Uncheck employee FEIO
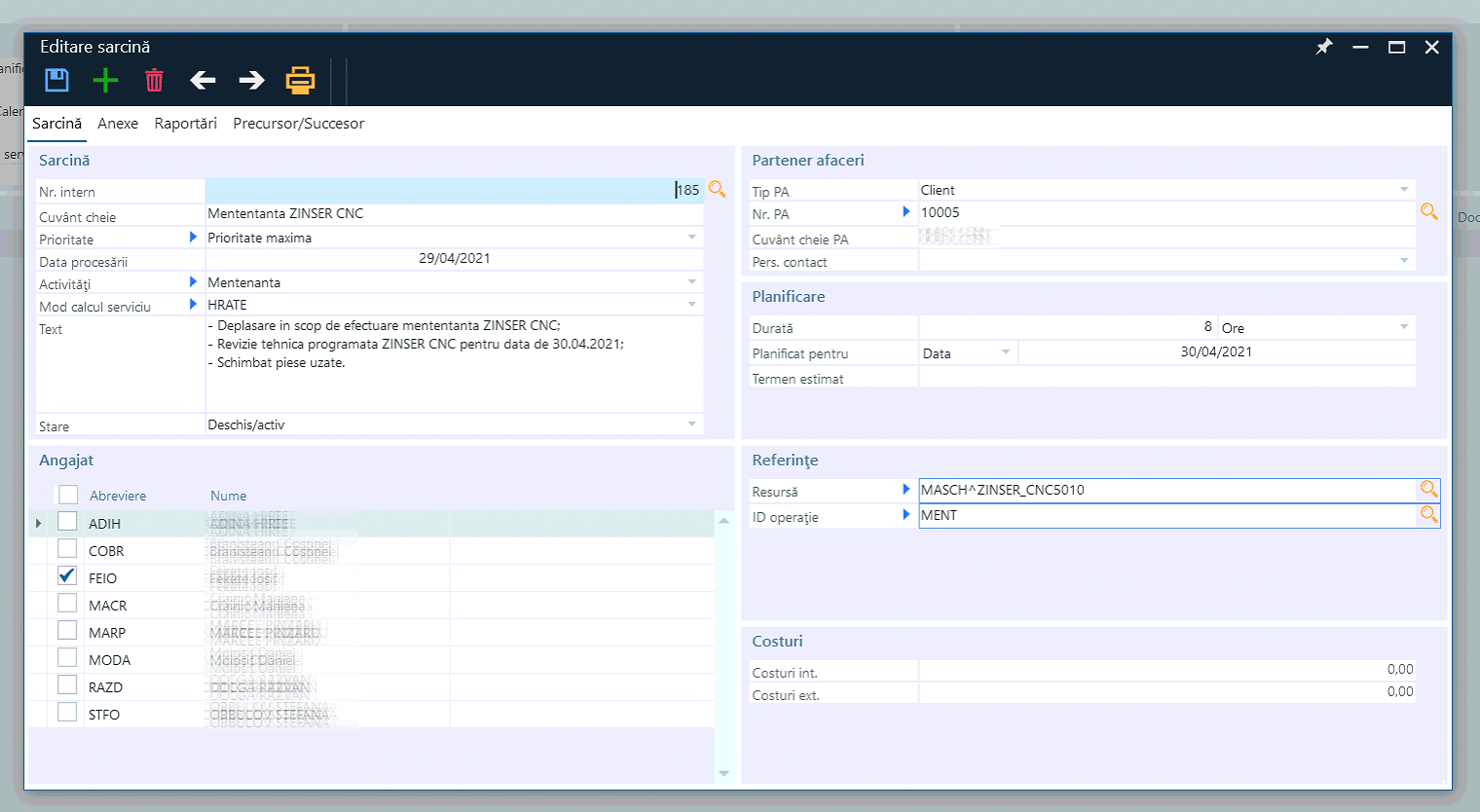This screenshot has width=1480, height=812. pos(67,576)
